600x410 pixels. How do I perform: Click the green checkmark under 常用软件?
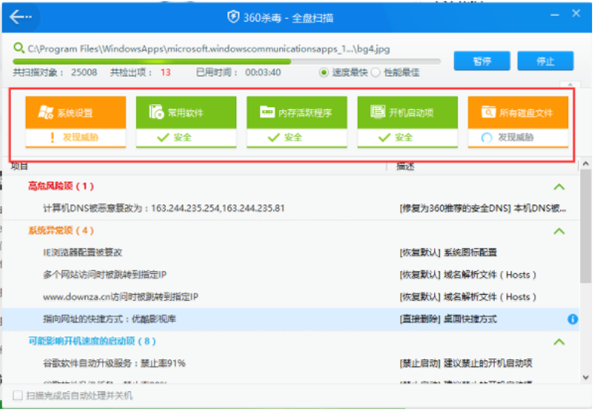tap(163, 137)
